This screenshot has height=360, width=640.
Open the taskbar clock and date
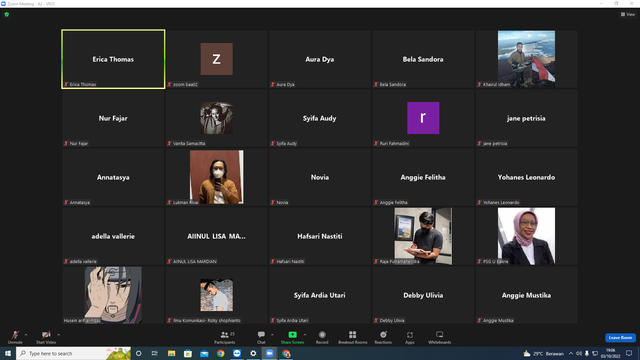(x=611, y=353)
